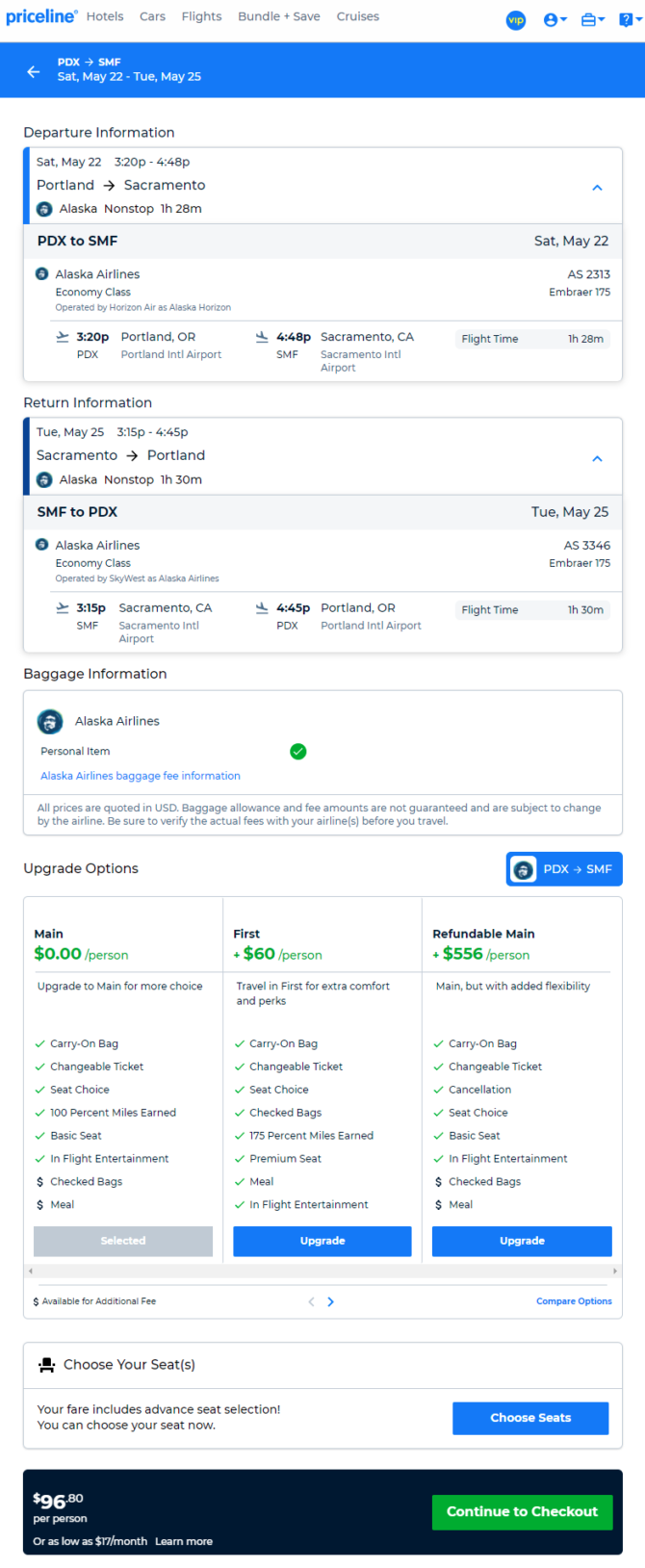Click flight number AS 2313
This screenshot has height=1568, width=645.
click(x=588, y=274)
